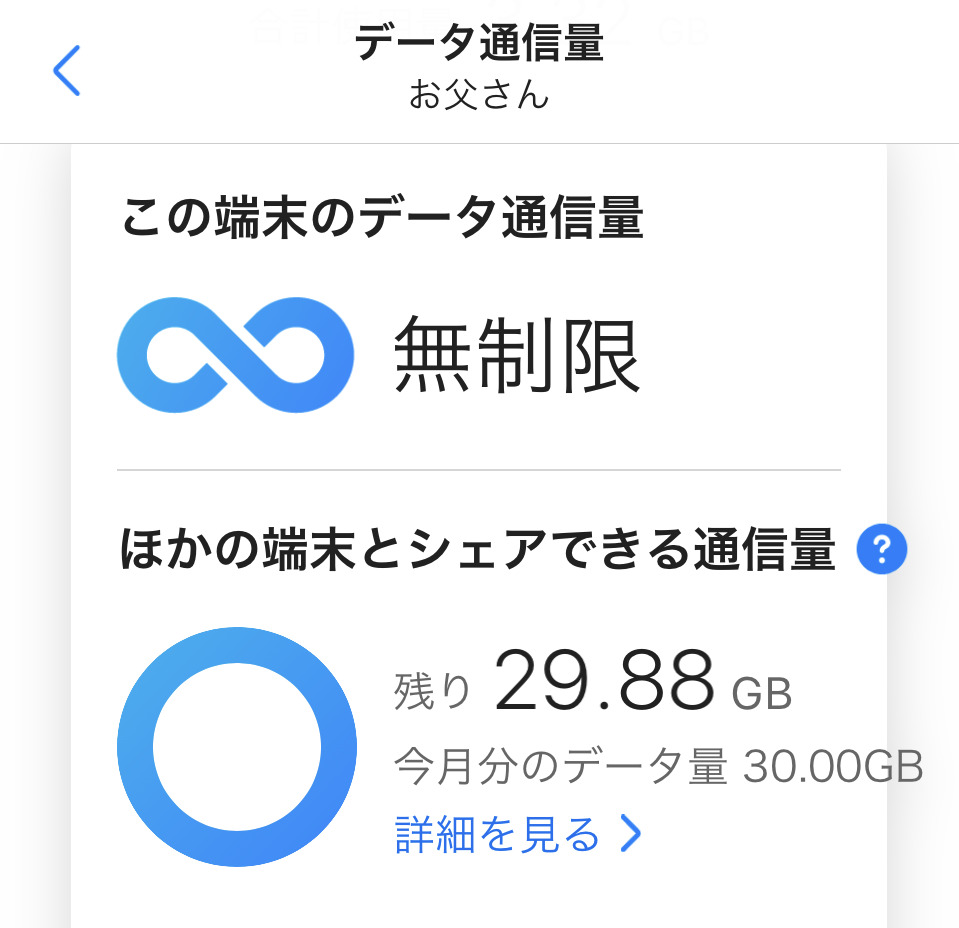Click the 残り label
The image size is (959, 928).
(432, 692)
